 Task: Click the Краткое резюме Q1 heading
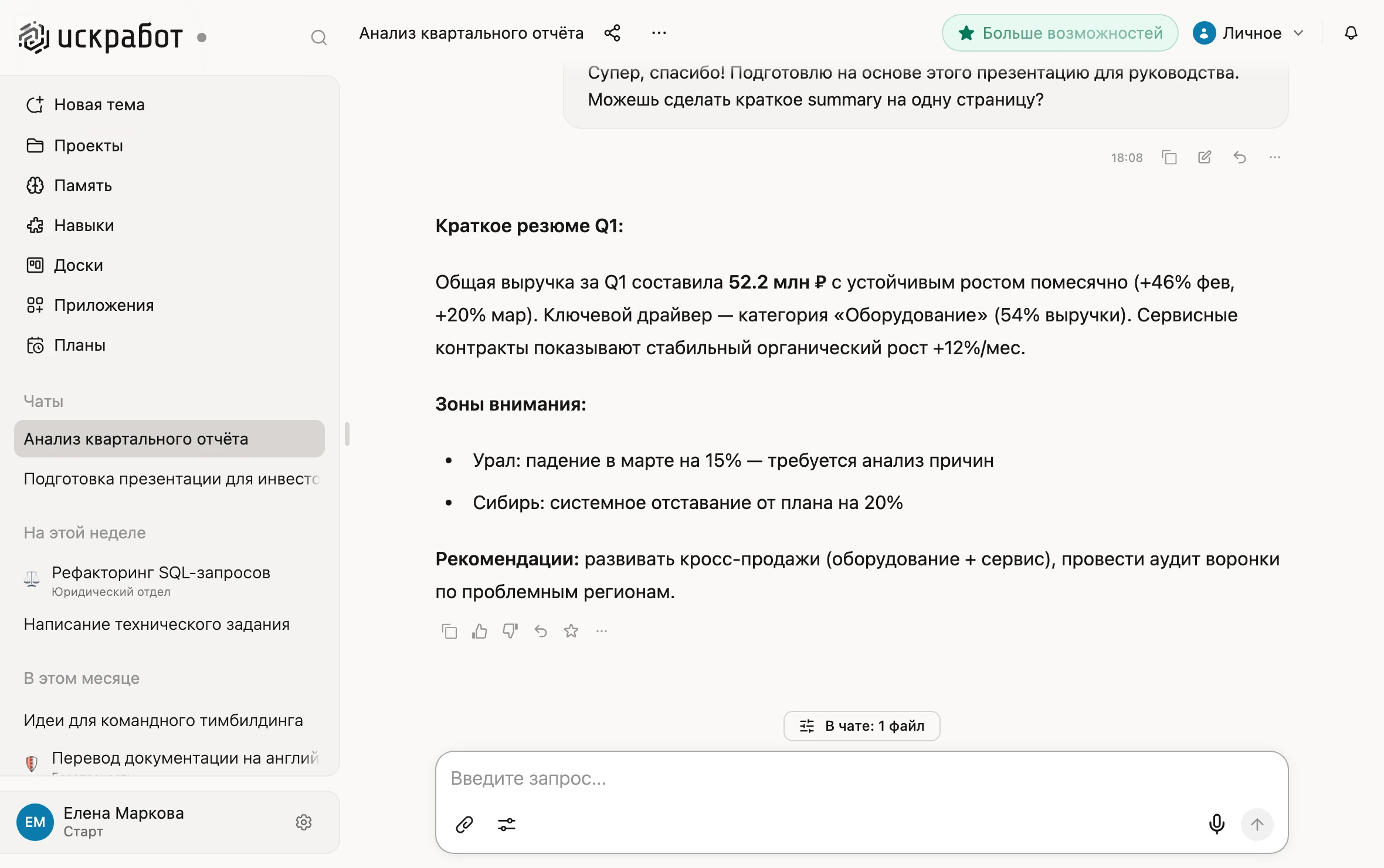[x=529, y=226]
